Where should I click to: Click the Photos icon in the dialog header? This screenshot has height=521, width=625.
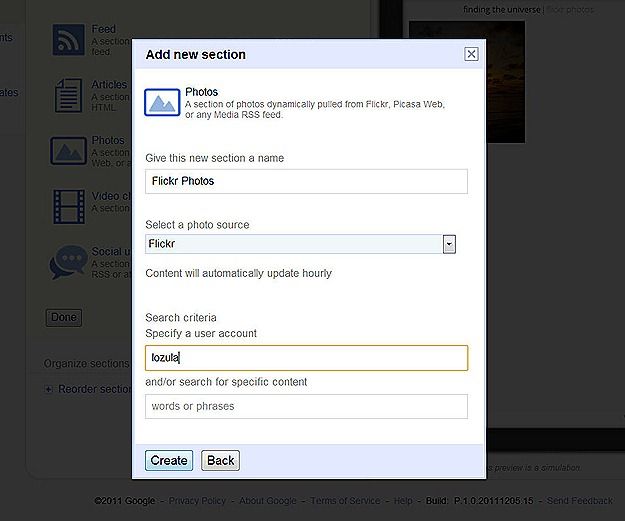(162, 102)
